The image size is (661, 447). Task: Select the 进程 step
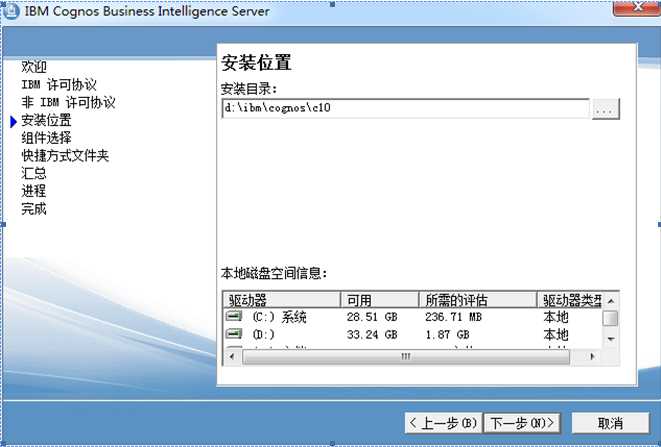click(34, 191)
